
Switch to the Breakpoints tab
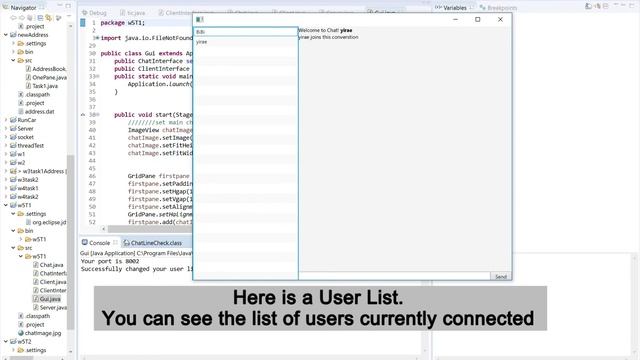498,8
